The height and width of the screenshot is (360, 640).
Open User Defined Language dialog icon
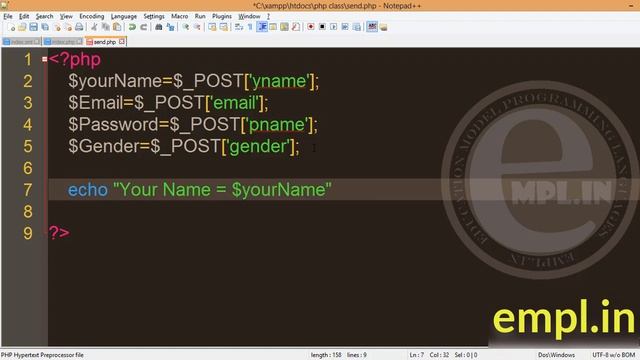tap(273, 27)
